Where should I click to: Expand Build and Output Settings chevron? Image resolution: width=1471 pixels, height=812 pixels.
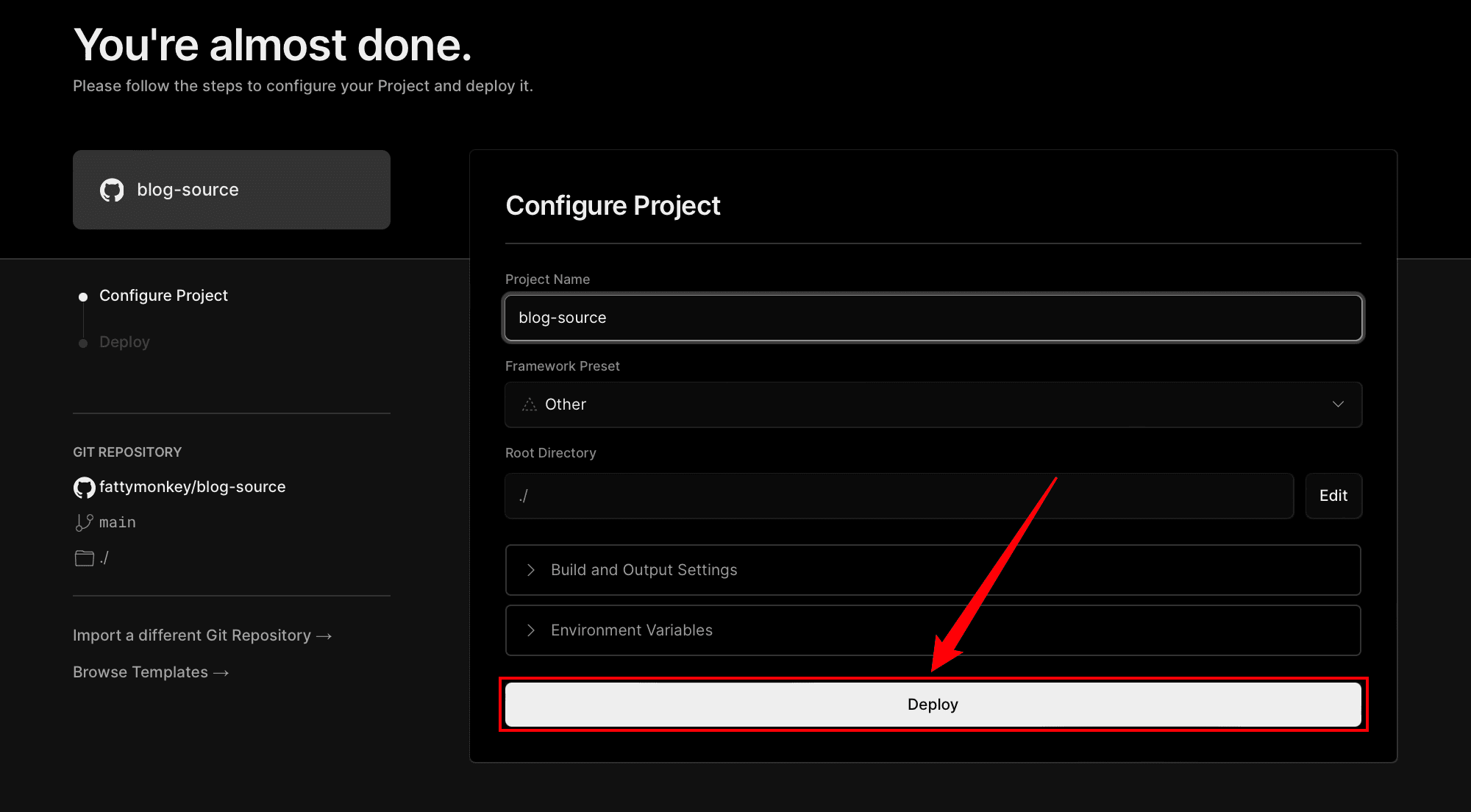click(x=530, y=570)
